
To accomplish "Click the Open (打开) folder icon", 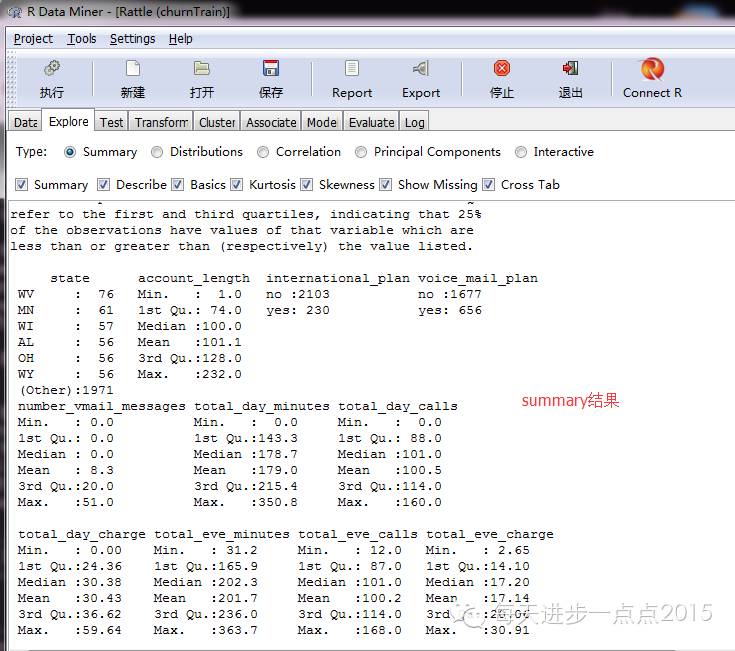I will [202, 69].
